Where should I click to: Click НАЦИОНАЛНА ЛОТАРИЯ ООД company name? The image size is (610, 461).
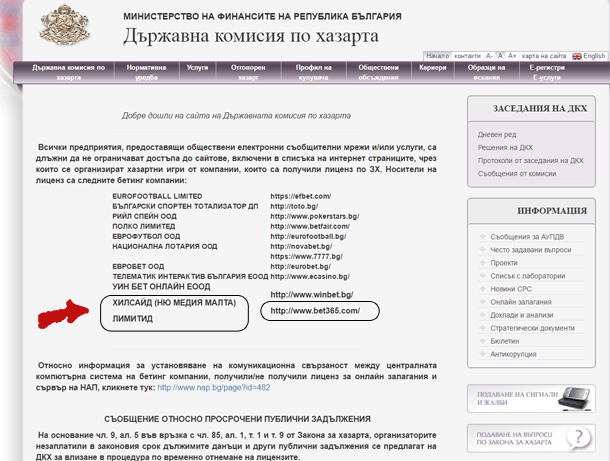(x=165, y=247)
